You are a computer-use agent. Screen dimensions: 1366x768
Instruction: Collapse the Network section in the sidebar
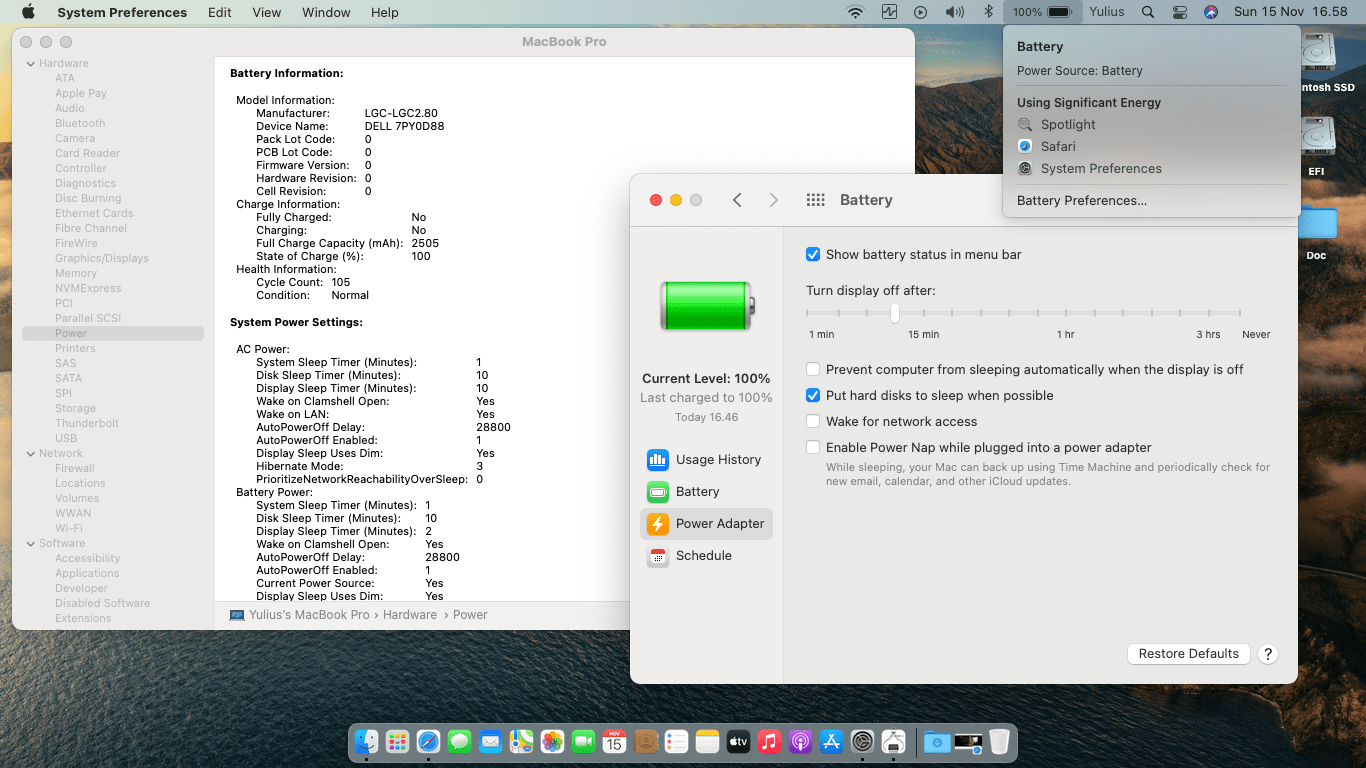(x=30, y=454)
